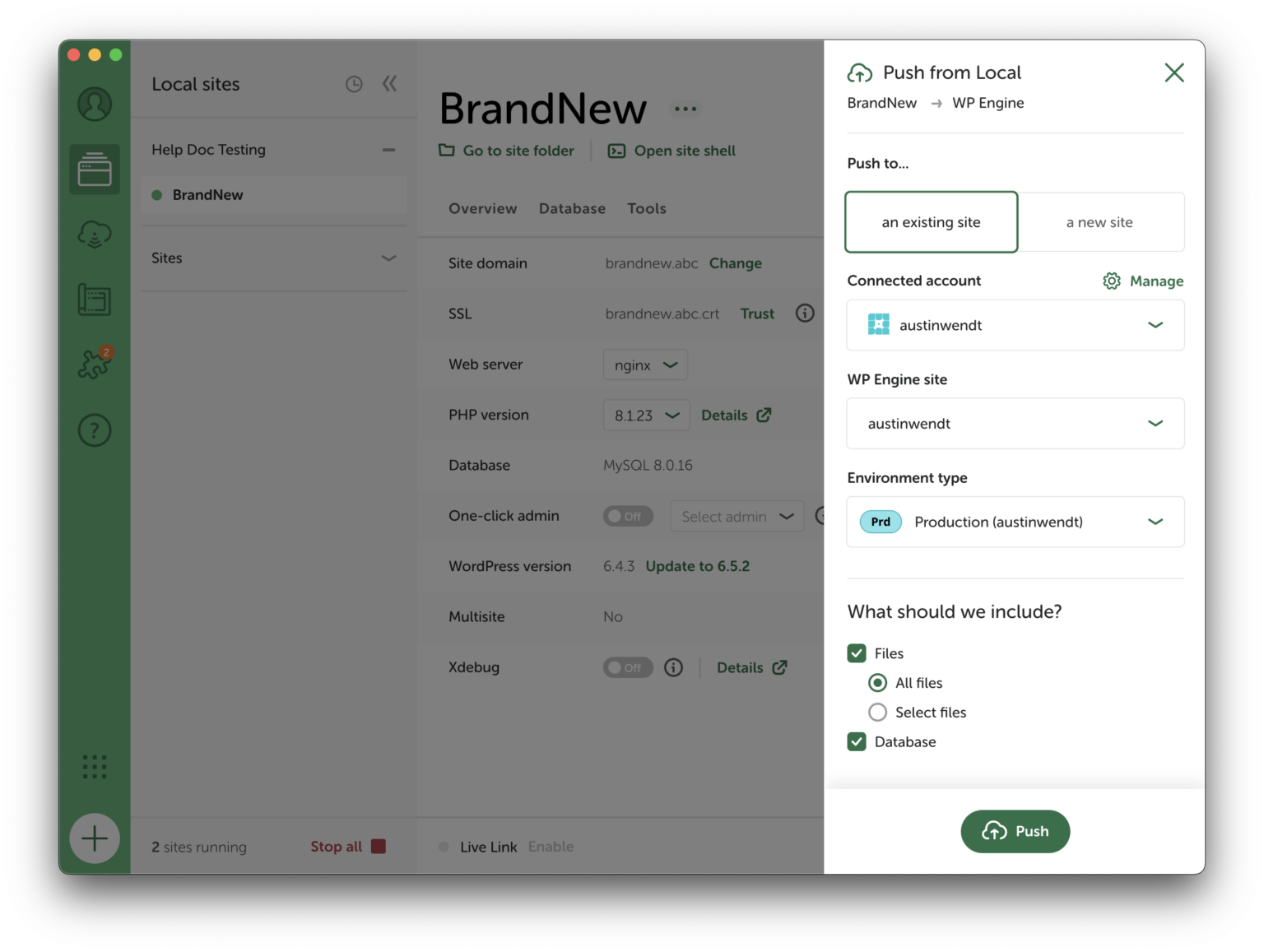
Task: Open the Environment type dropdown
Action: pyautogui.click(x=1015, y=522)
